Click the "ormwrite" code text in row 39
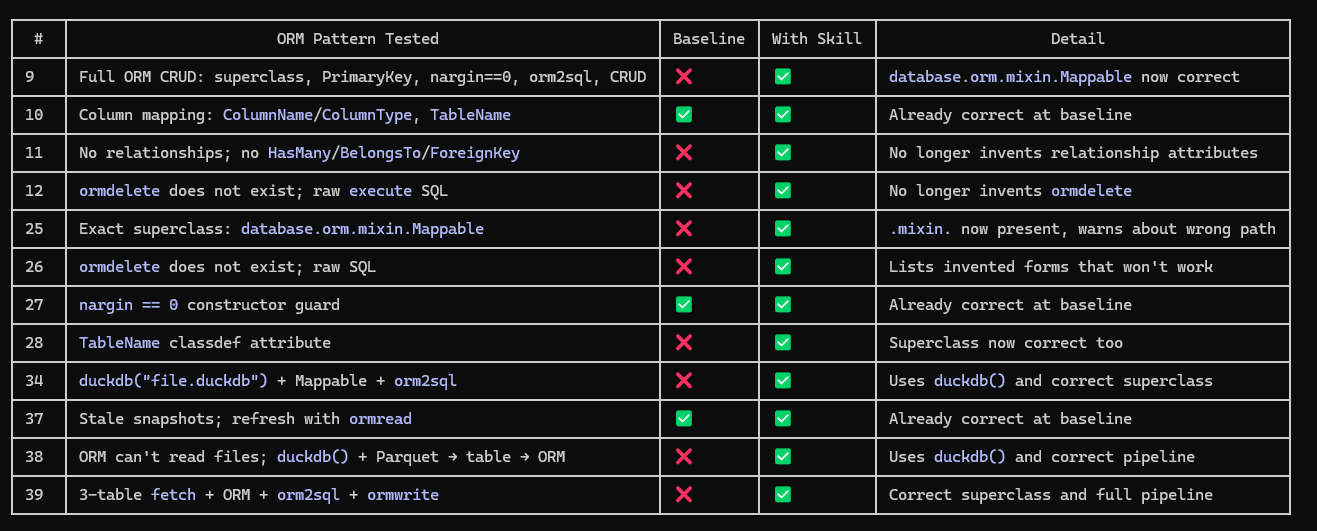1317x531 pixels. pyautogui.click(x=402, y=494)
